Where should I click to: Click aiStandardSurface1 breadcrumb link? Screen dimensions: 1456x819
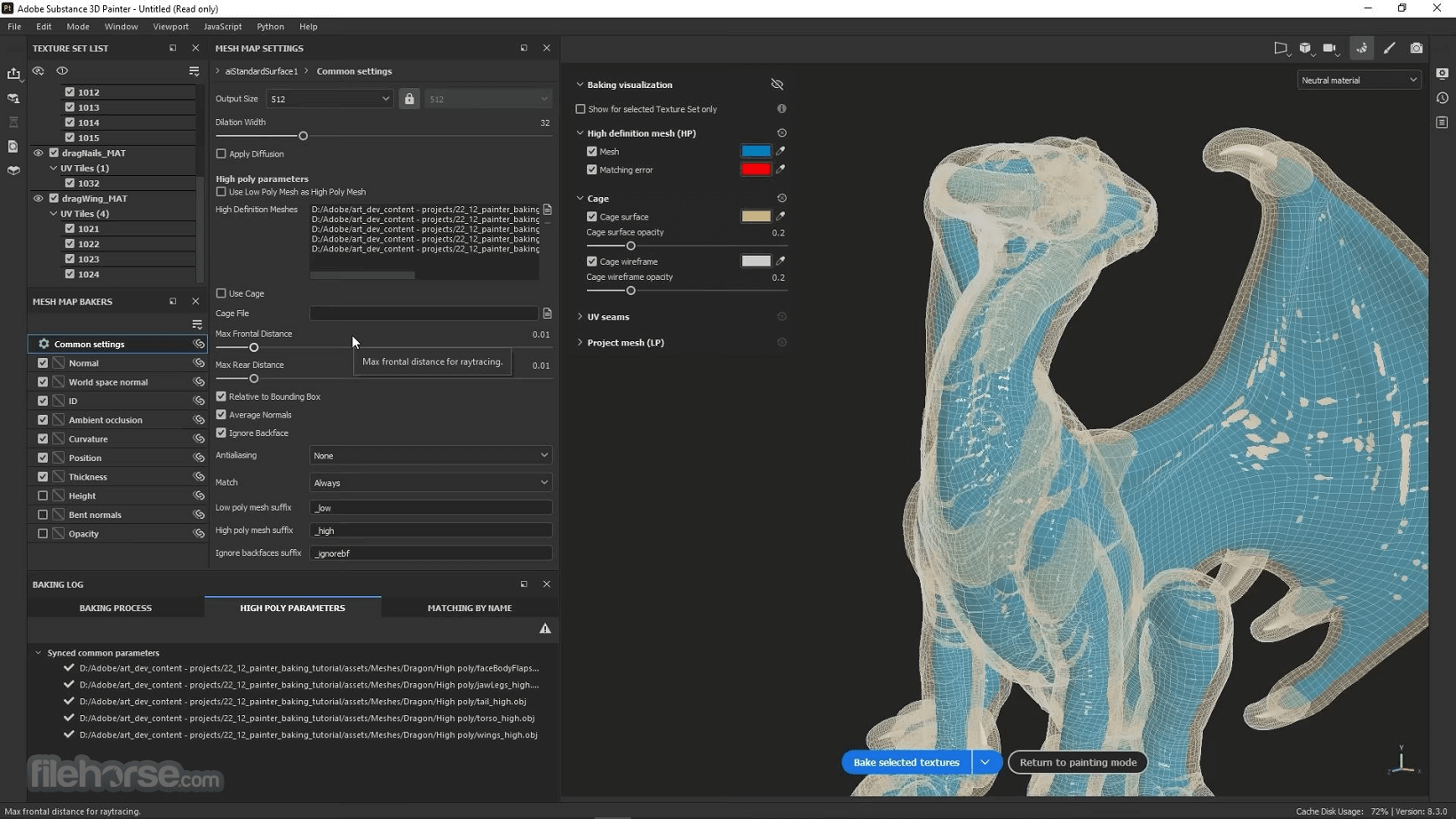[x=261, y=71]
